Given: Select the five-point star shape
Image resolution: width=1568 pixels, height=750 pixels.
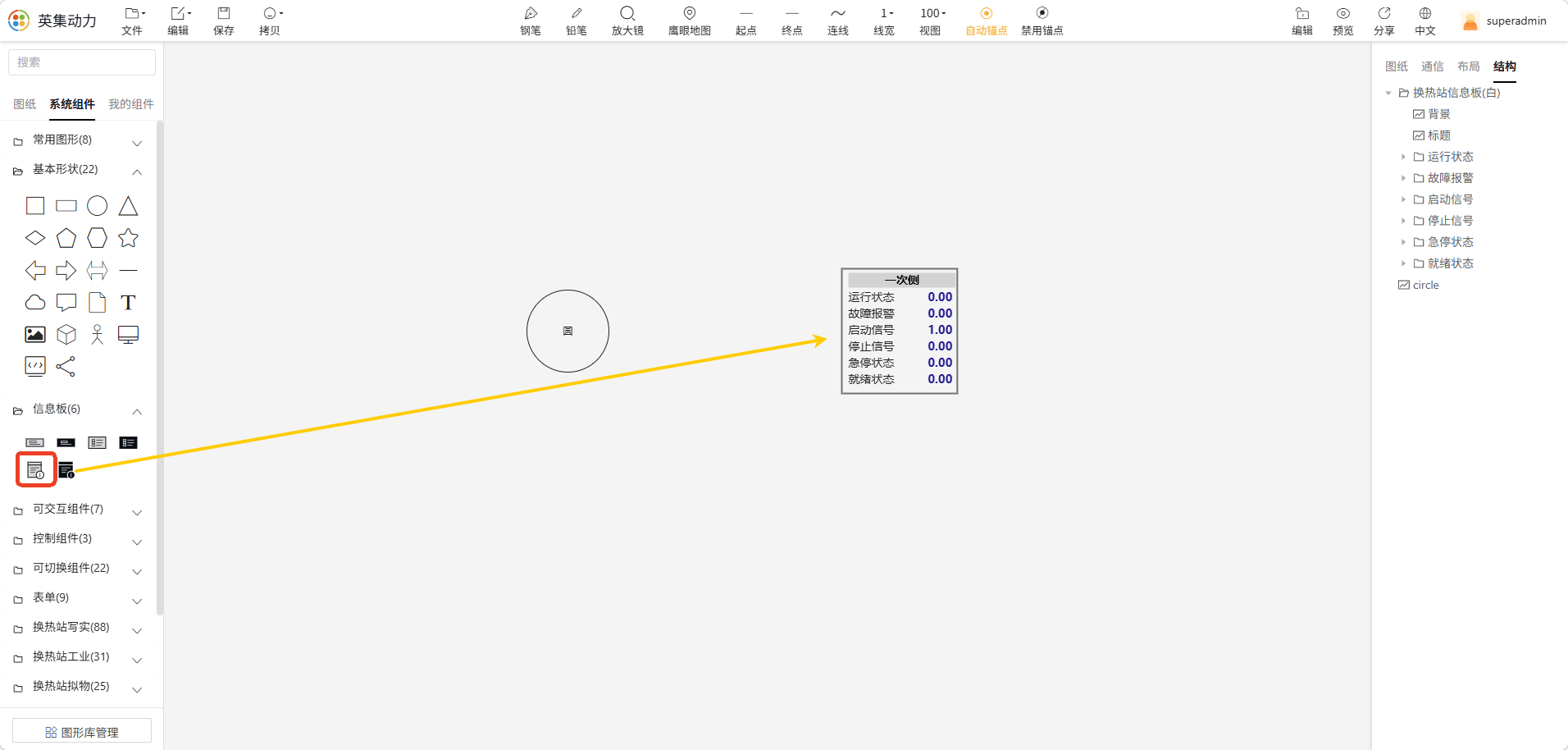Looking at the screenshot, I should coord(128,238).
